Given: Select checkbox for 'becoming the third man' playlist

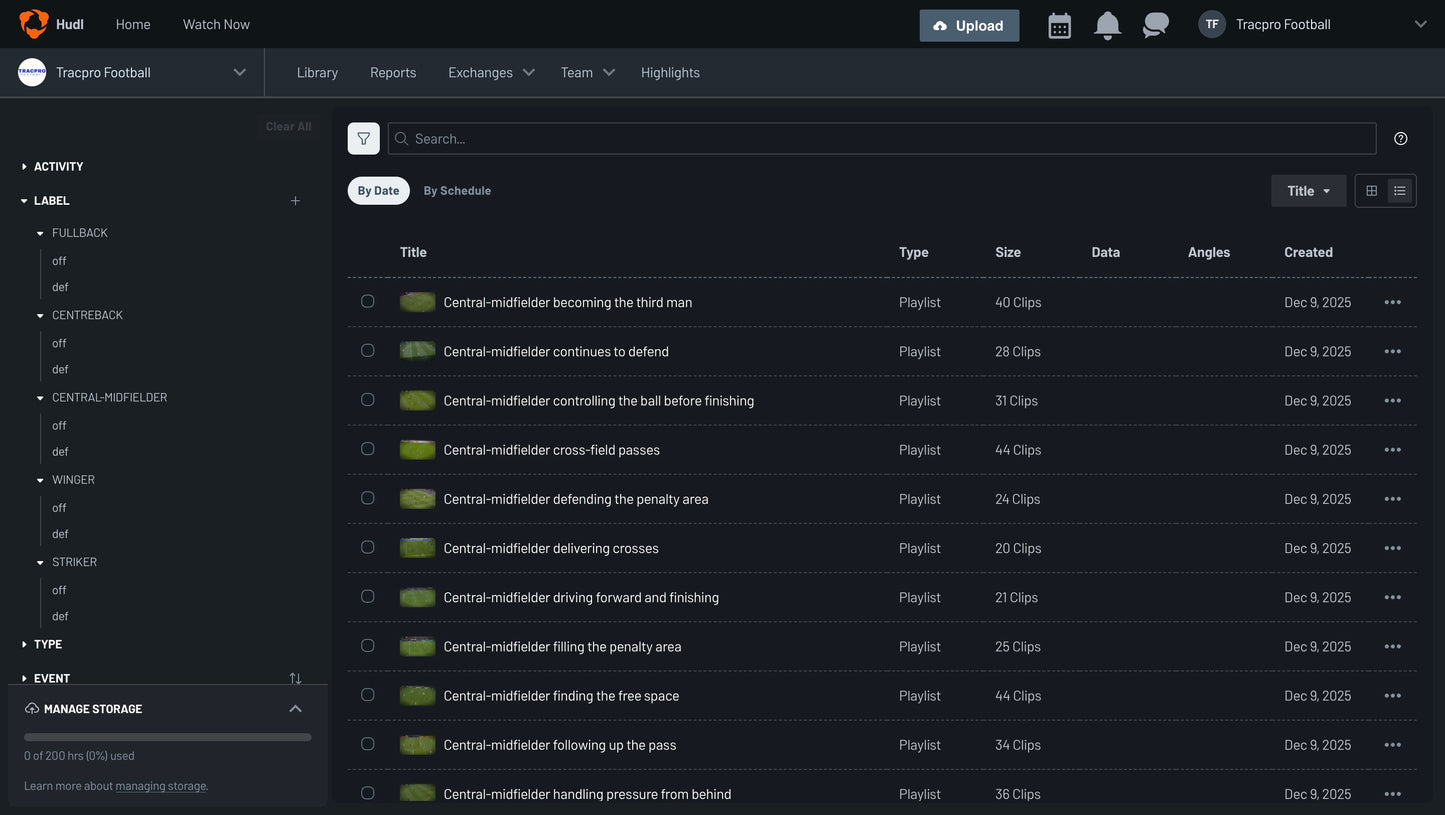Looking at the screenshot, I should click(x=368, y=301).
